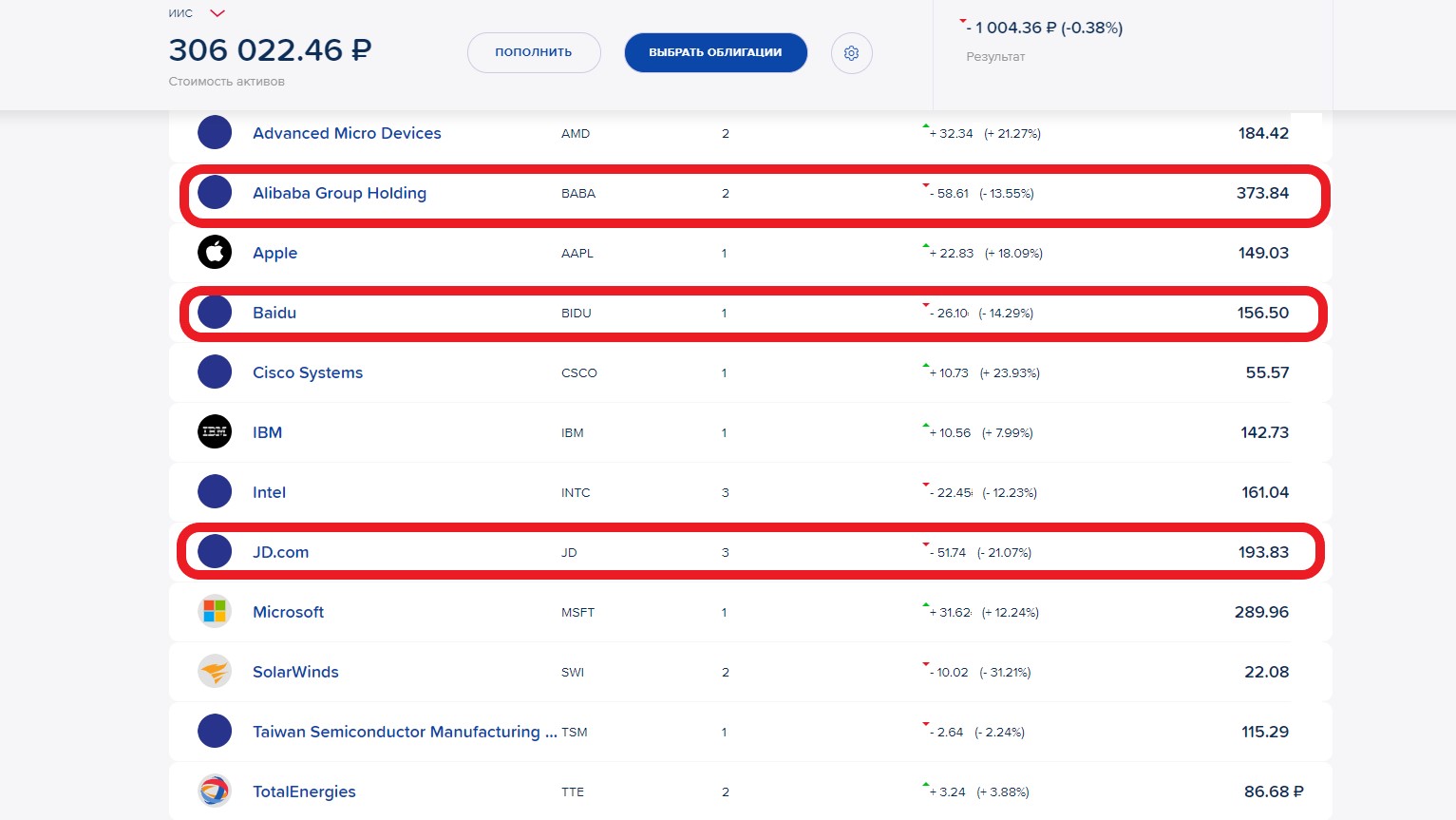Screen dimensions: 1456x820
Task: Click the AAPL ticker text
Action: (x=577, y=254)
